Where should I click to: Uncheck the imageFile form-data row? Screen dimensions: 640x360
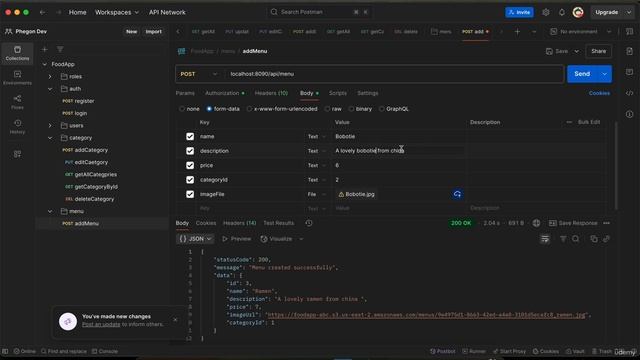[190, 194]
